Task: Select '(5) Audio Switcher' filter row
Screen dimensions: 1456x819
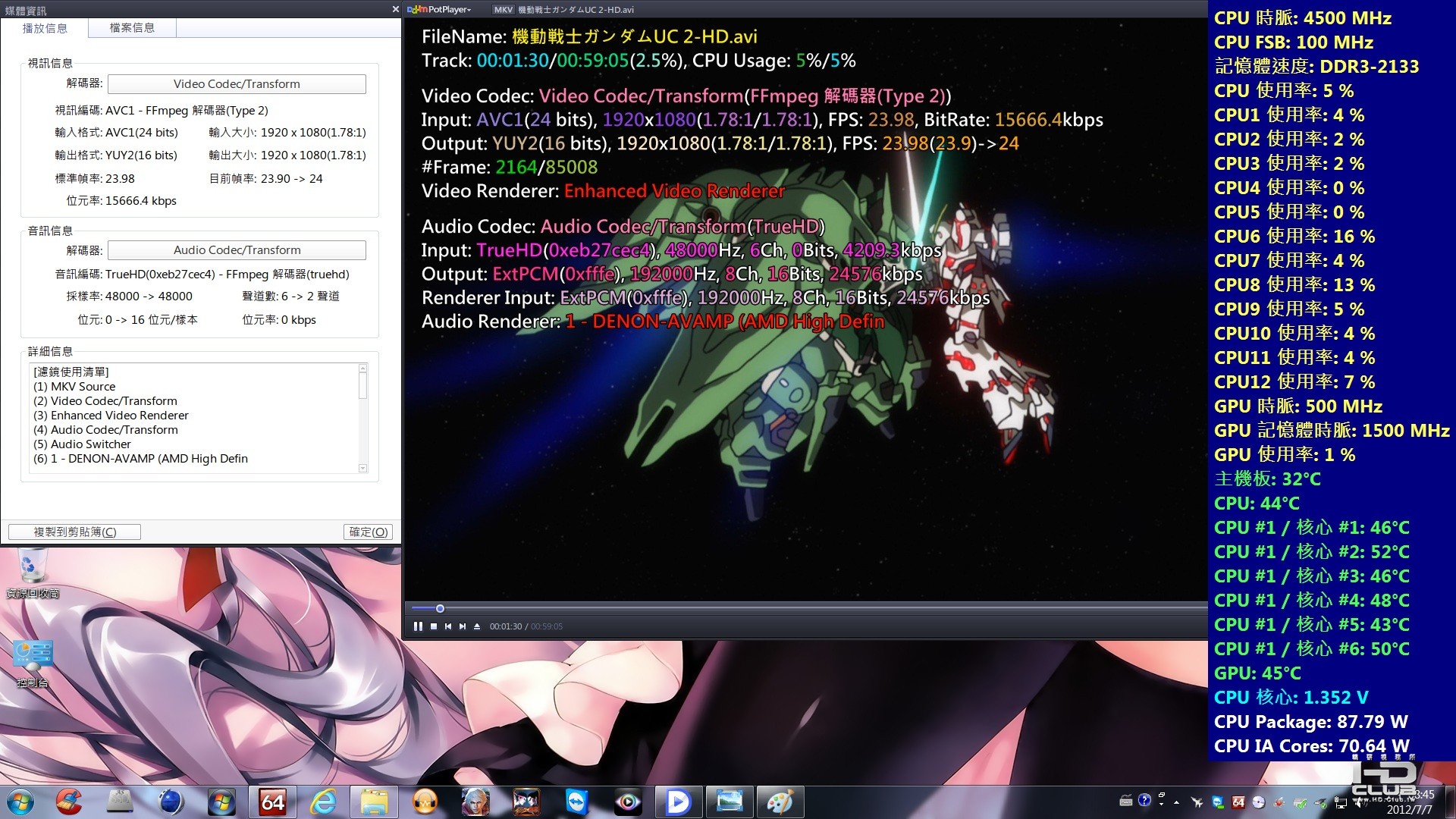Action: tap(82, 444)
